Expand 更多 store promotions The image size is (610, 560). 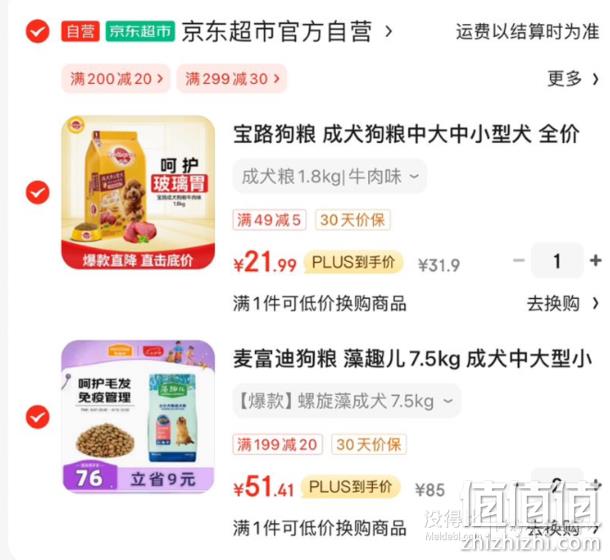click(573, 79)
